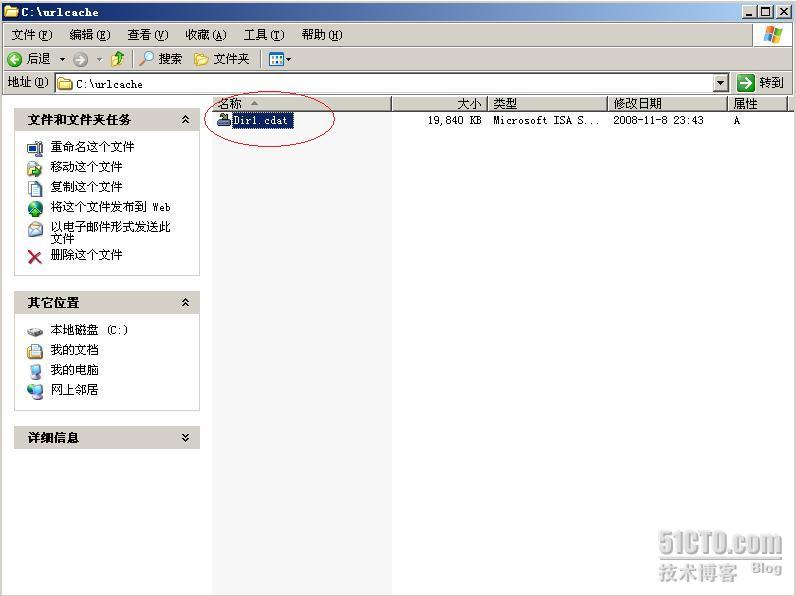Click 将这个文件发布到 Web link
Screen dimensions: 796x596
coord(110,207)
